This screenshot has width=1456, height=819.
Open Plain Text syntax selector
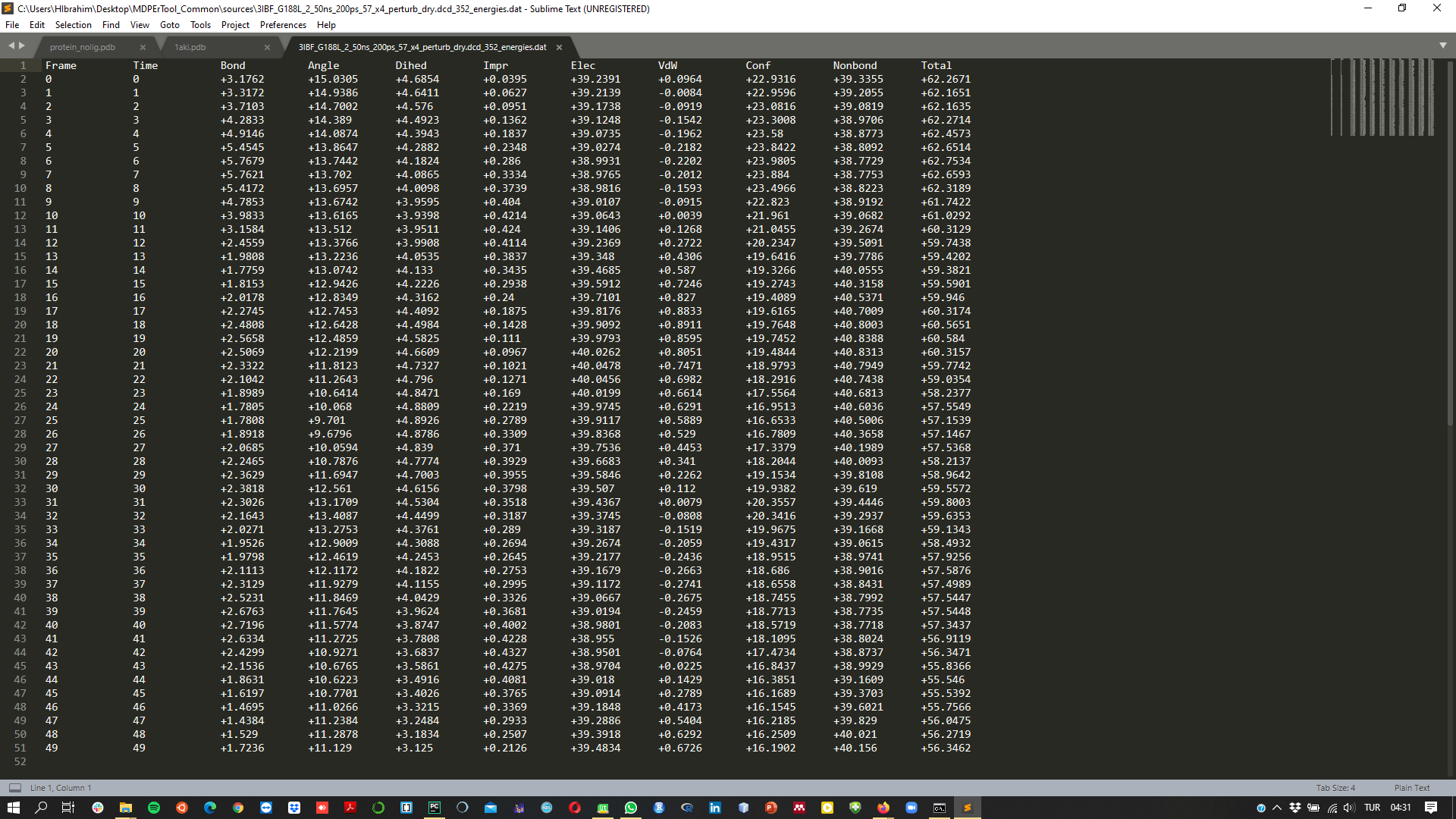click(x=1411, y=788)
